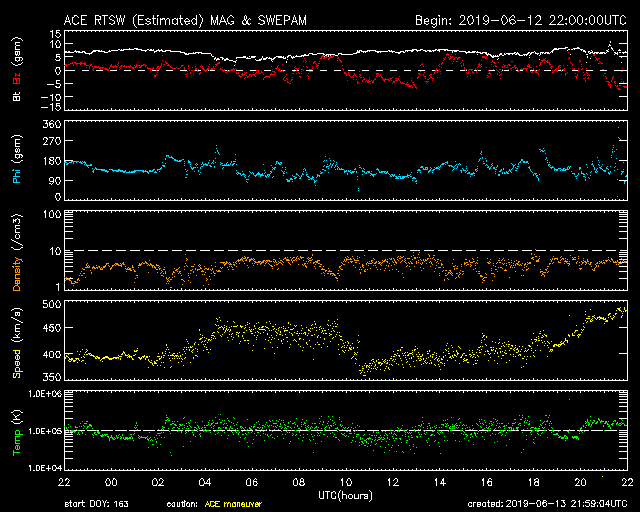Image resolution: width=640 pixels, height=512 pixels.
Task: Click the created timestamp in footer
Action: click(x=547, y=504)
